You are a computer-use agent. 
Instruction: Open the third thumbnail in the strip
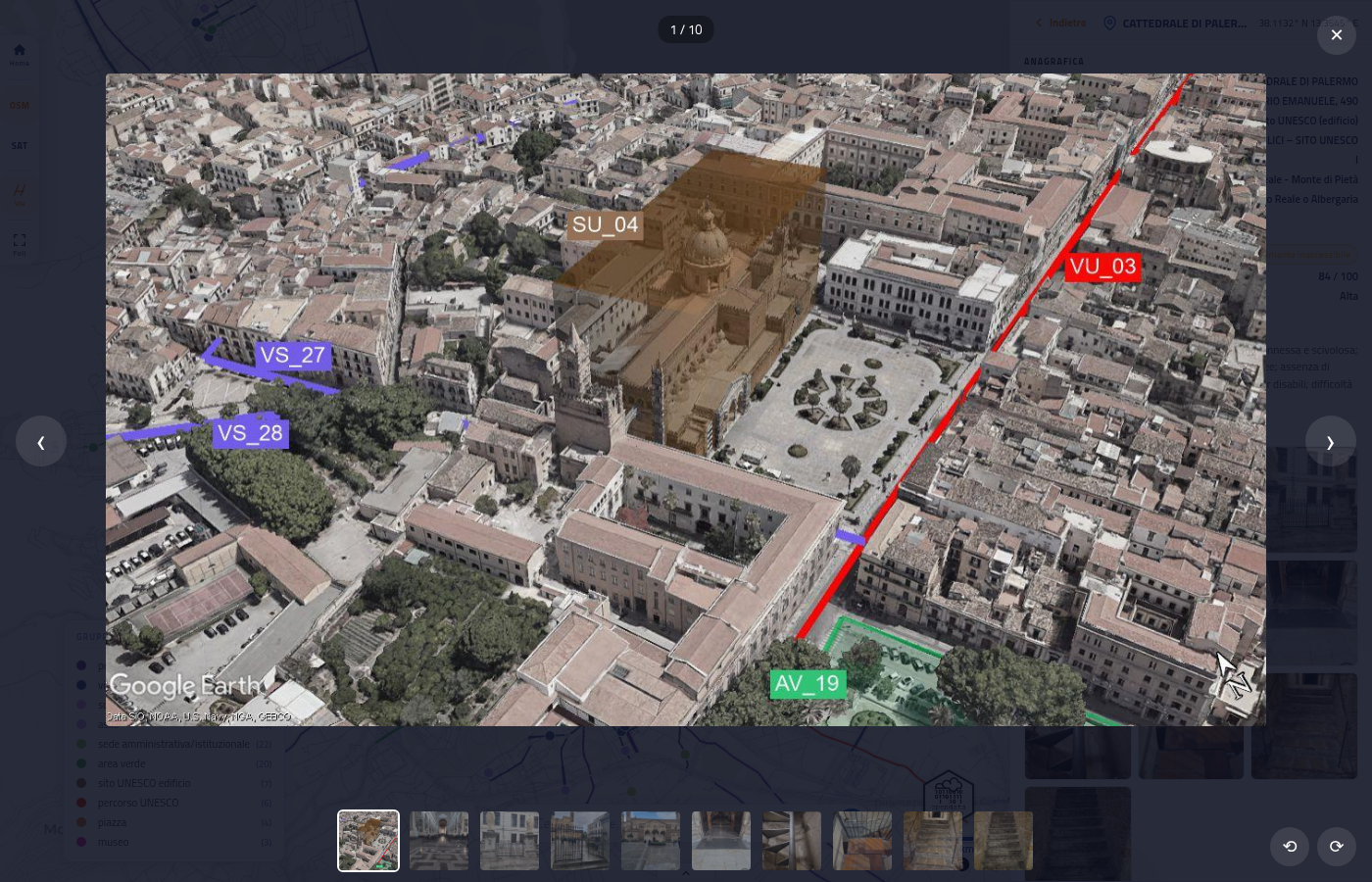tap(510, 841)
